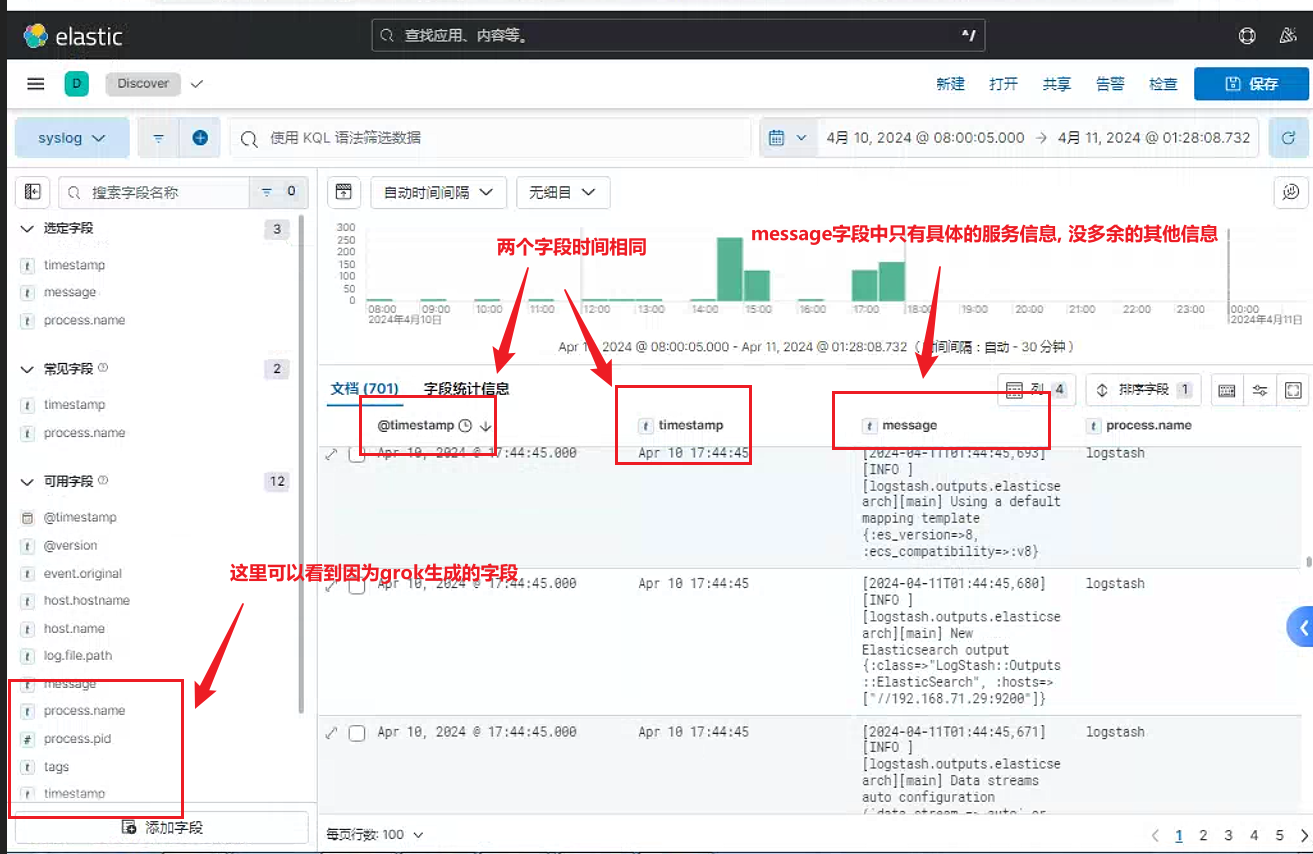Go to results page 2

pyautogui.click(x=1203, y=835)
